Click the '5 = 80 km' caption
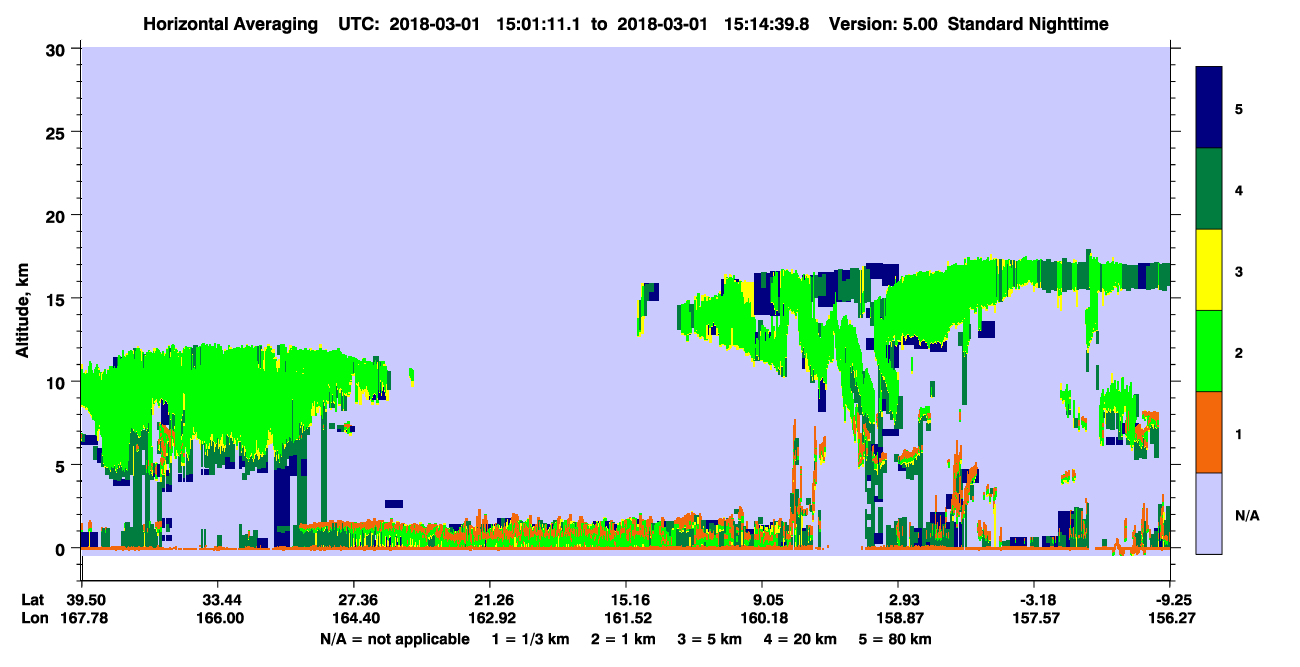This screenshot has height=667, width=1300. [x=897, y=639]
